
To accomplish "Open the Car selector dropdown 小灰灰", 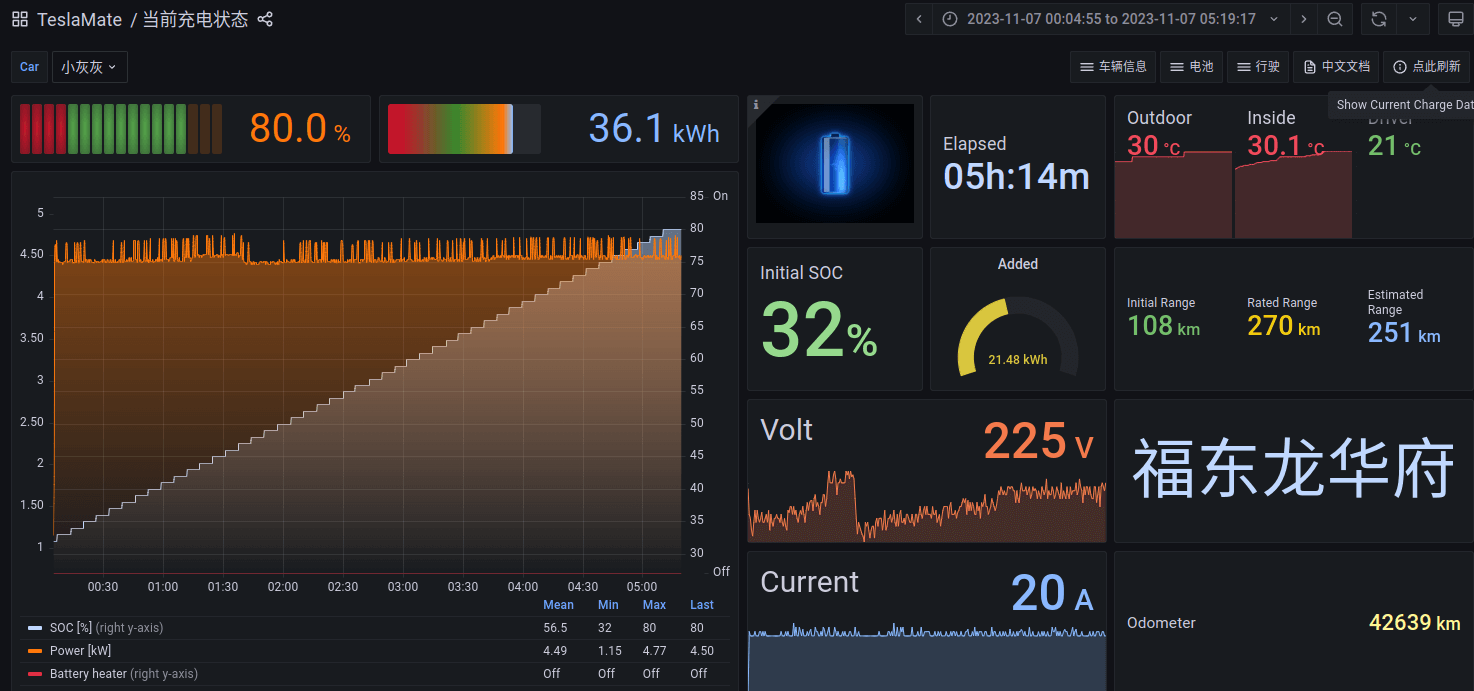I will (89, 67).
